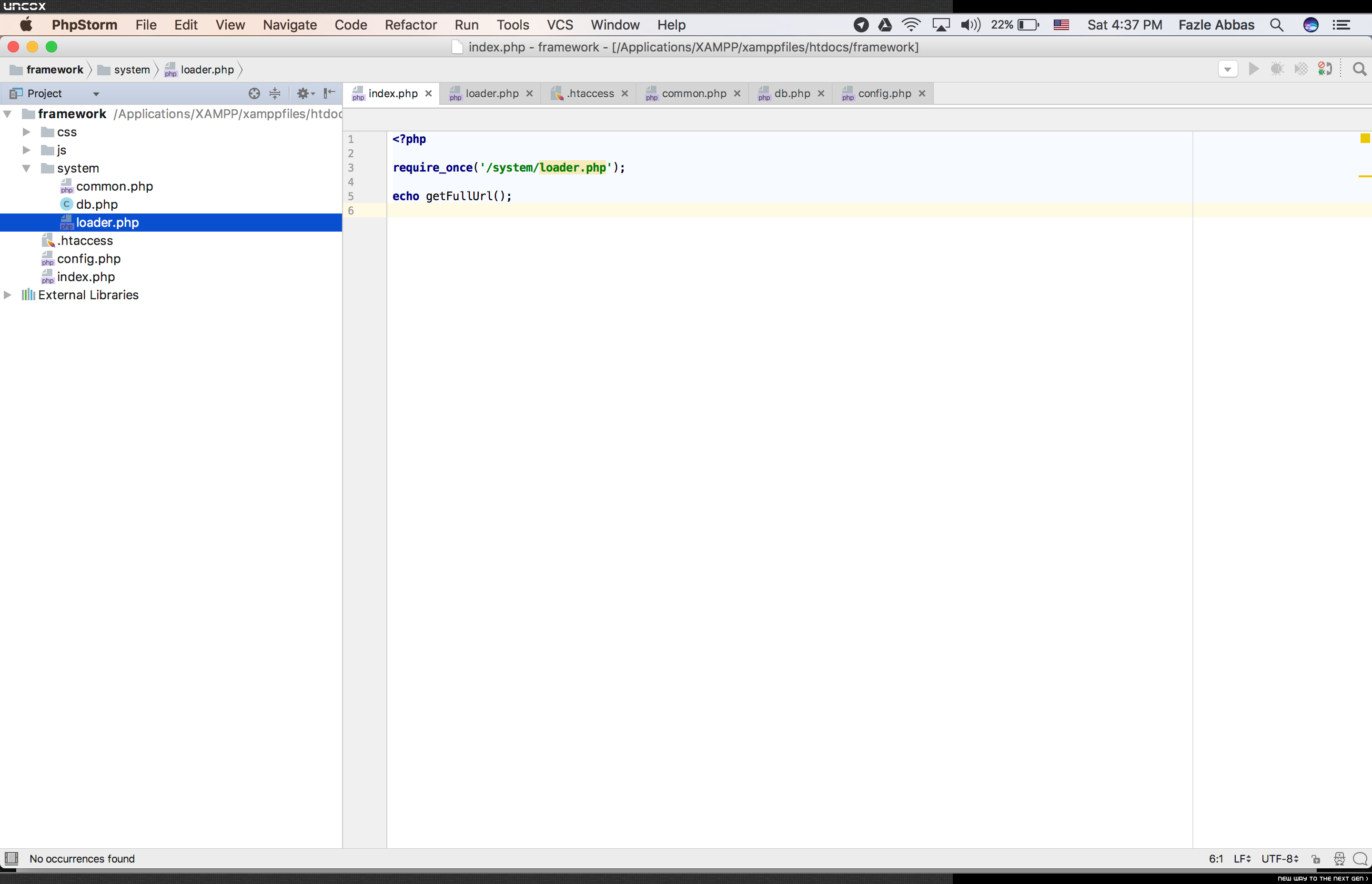Image resolution: width=1372 pixels, height=884 pixels.
Task: Change file encoding UTF-8 in status bar
Action: (x=1280, y=859)
